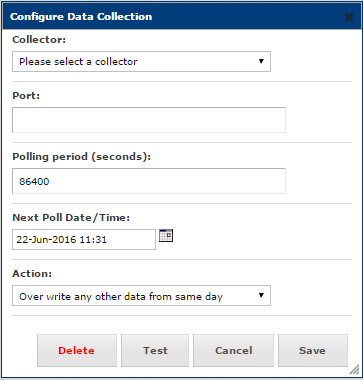Open the Collector dropdown list
The width and height of the screenshot is (363, 380).
141,62
